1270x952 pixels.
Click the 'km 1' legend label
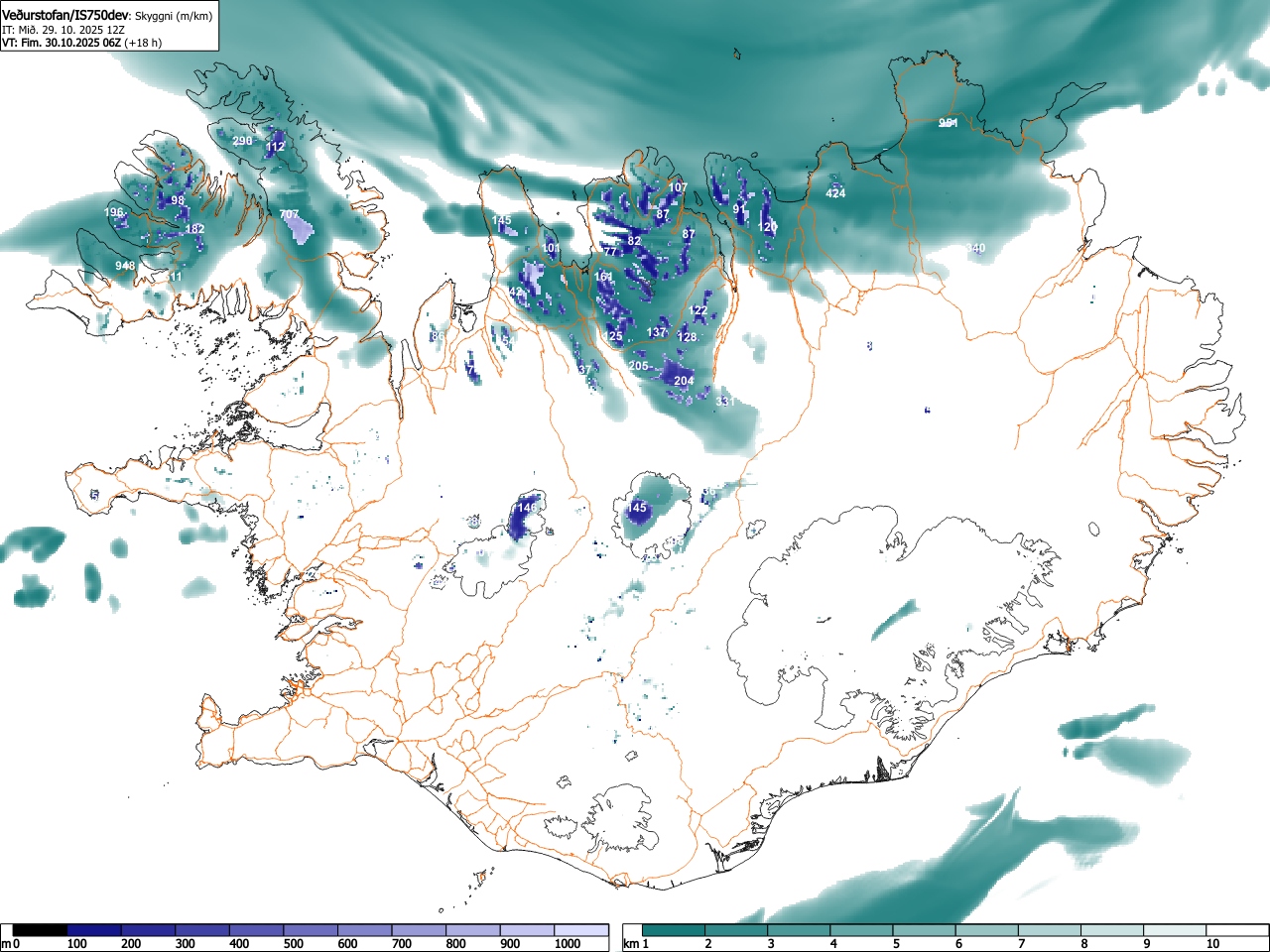636,944
